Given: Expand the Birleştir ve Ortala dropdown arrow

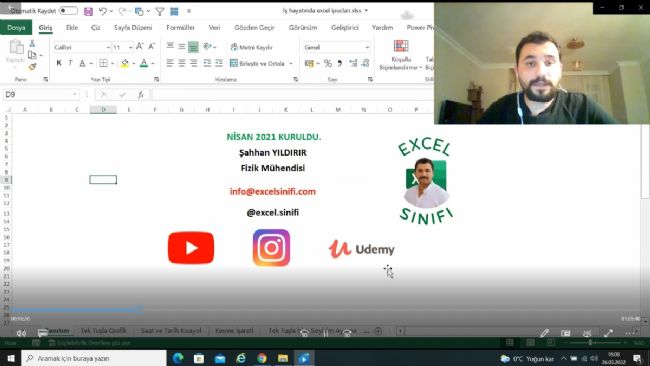Looking at the screenshot, I should 291,63.
